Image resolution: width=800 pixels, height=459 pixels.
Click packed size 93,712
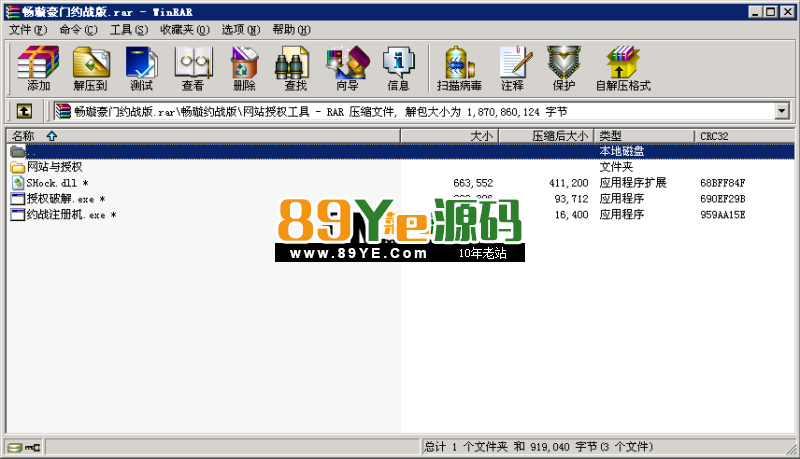click(571, 199)
